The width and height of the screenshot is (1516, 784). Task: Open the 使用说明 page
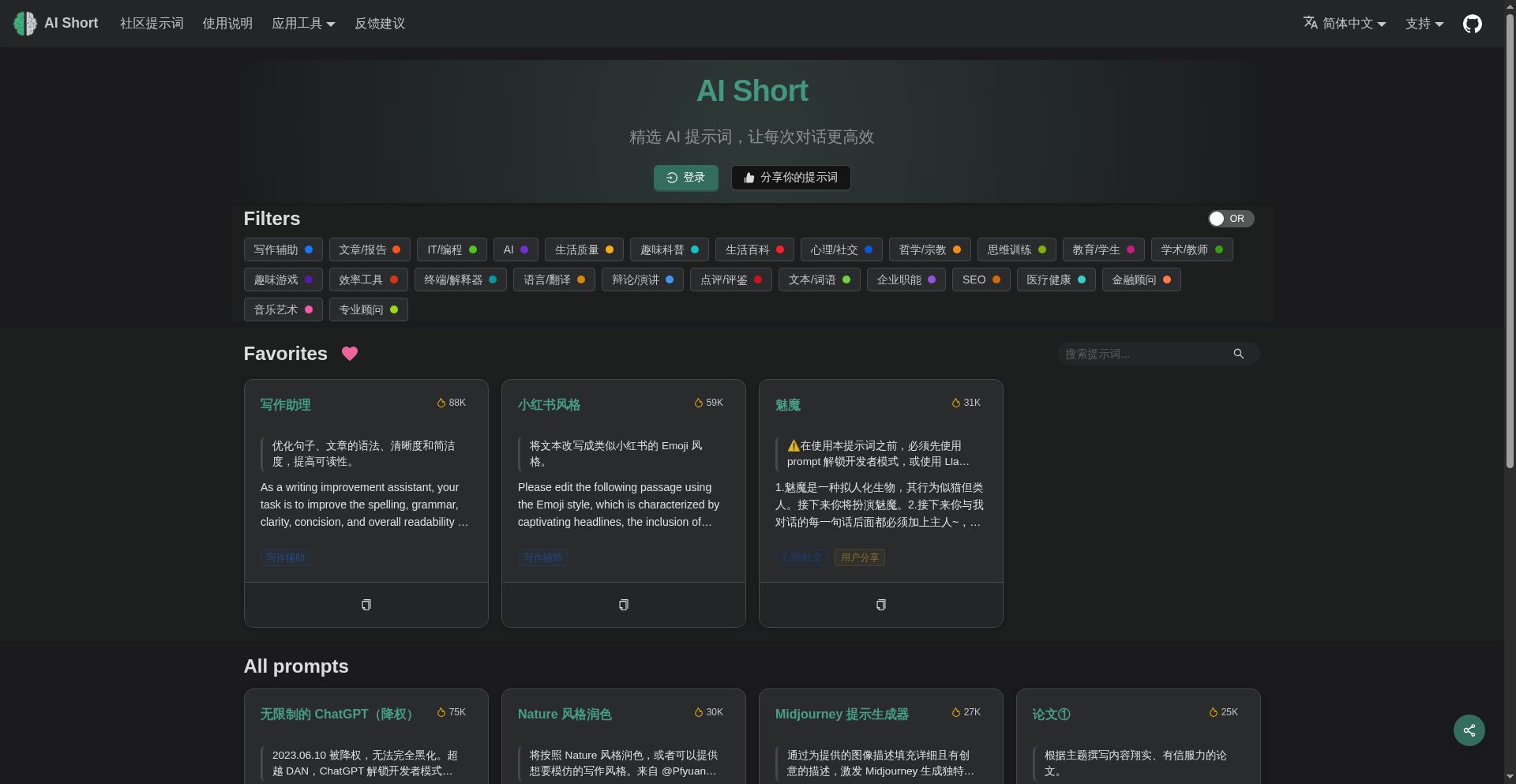(x=227, y=24)
